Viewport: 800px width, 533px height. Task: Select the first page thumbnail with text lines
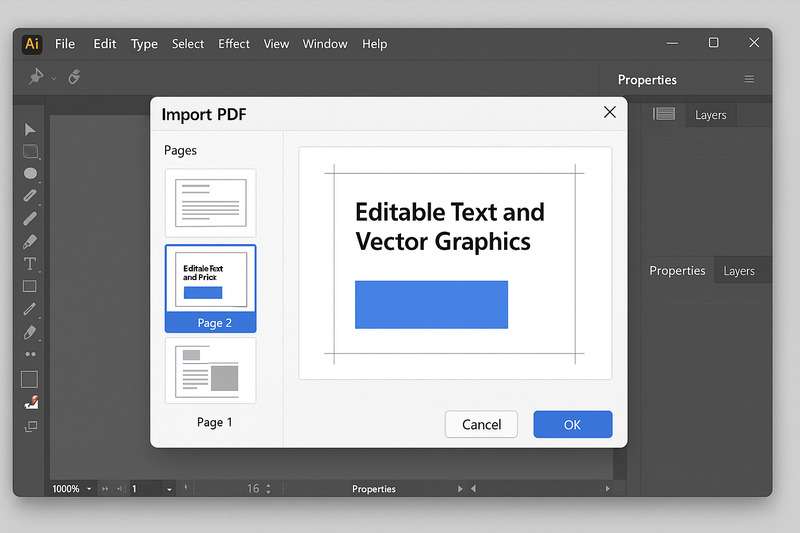[210, 202]
